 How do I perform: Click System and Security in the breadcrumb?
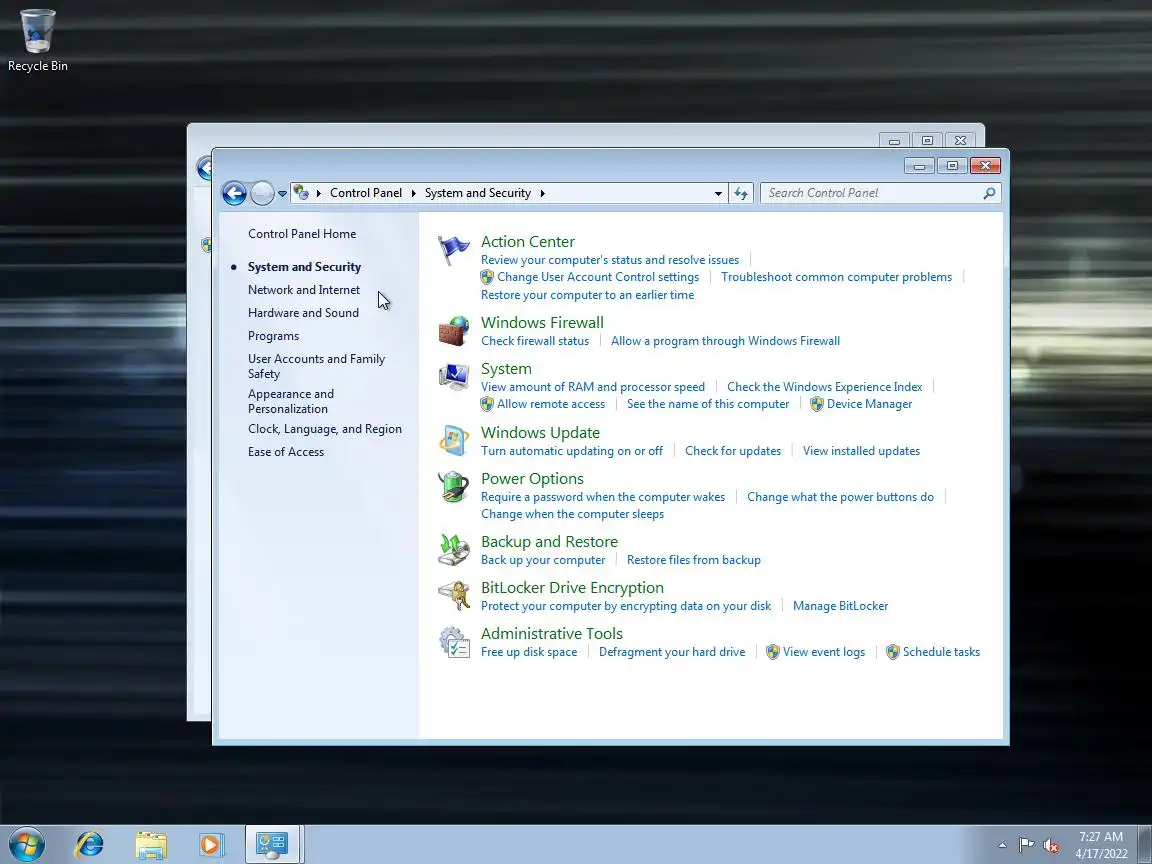click(x=478, y=192)
